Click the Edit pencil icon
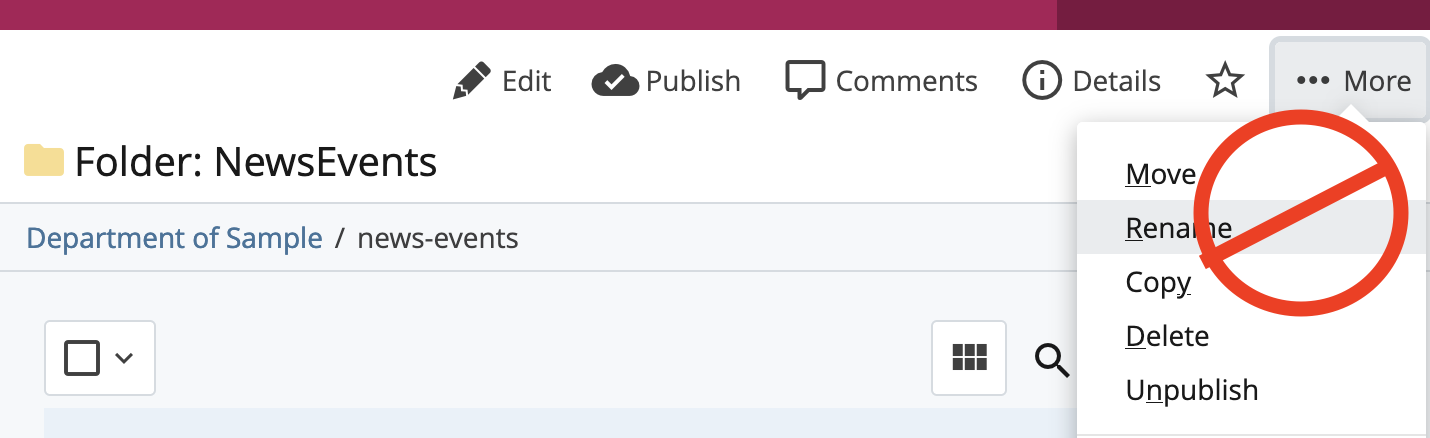Image resolution: width=1430 pixels, height=438 pixels. (472, 81)
